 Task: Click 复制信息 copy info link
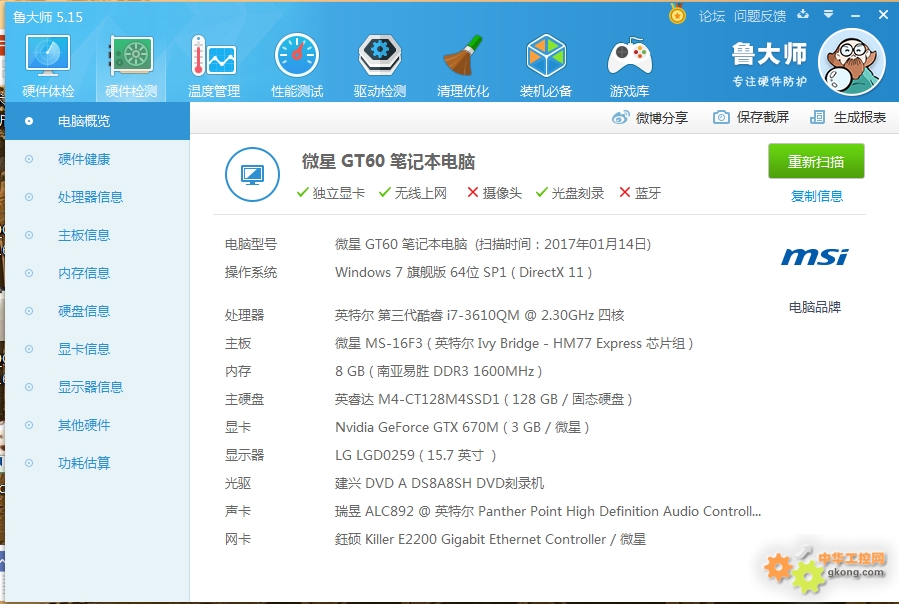[x=816, y=196]
